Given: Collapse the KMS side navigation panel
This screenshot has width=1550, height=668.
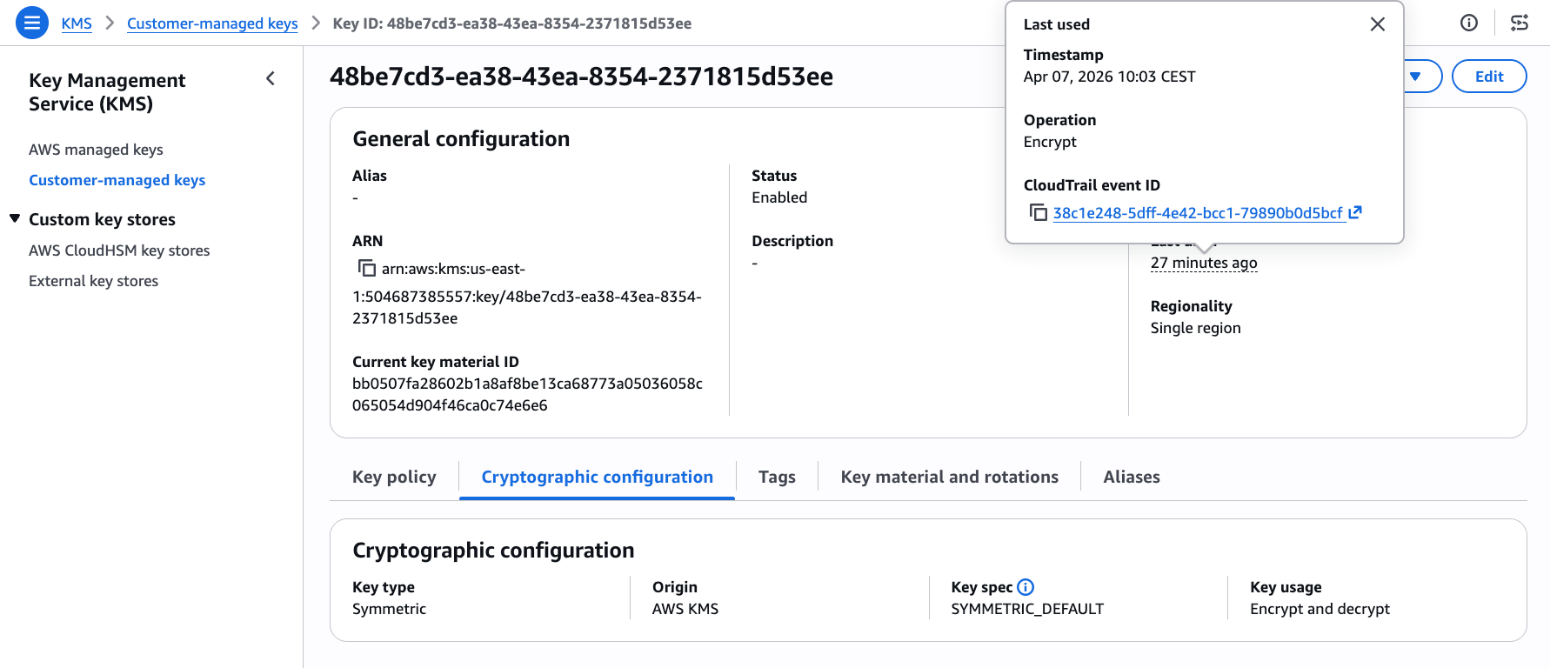Looking at the screenshot, I should [x=270, y=79].
